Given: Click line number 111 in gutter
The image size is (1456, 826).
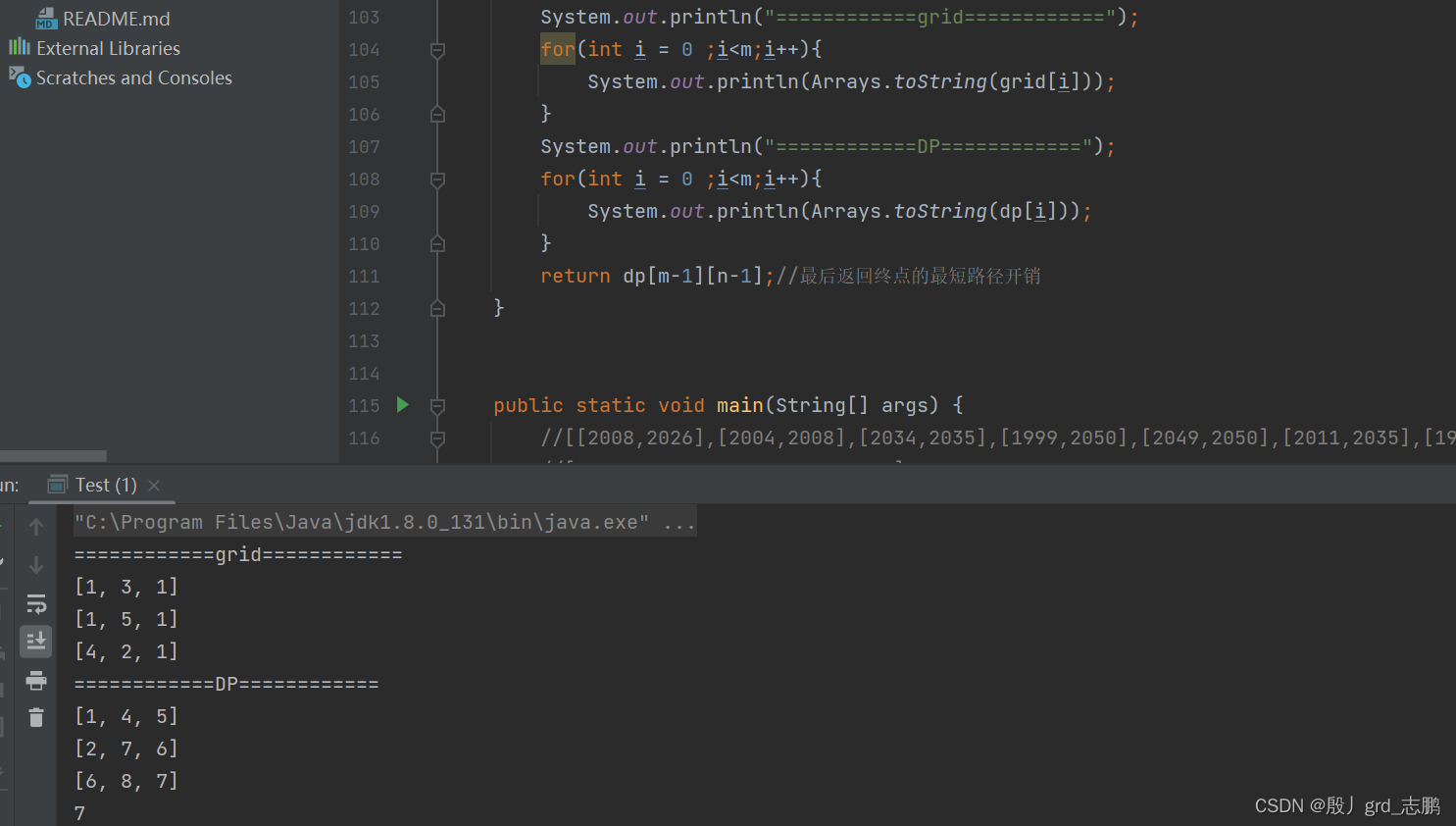Looking at the screenshot, I should 364,277.
